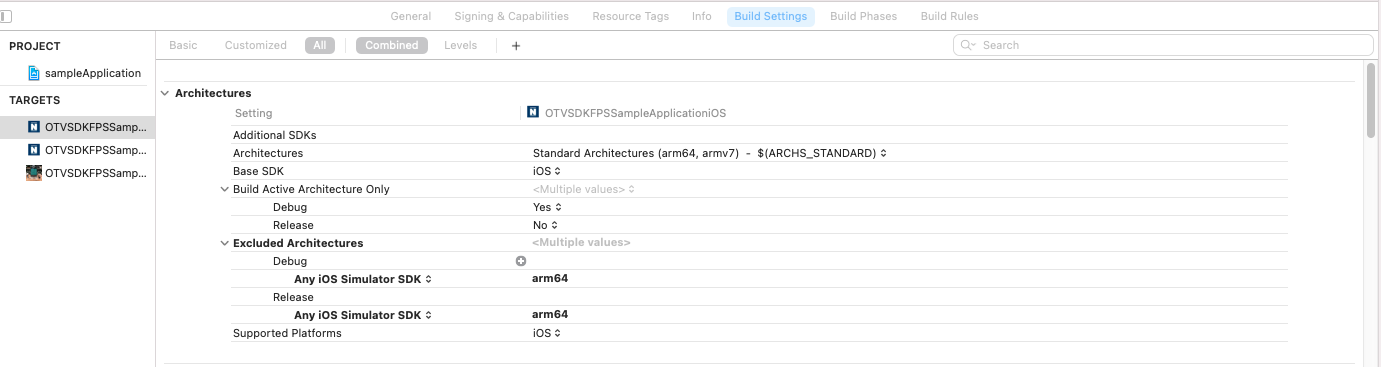Select the sampleApplication project icon
The height and width of the screenshot is (367, 1381).
[34, 73]
